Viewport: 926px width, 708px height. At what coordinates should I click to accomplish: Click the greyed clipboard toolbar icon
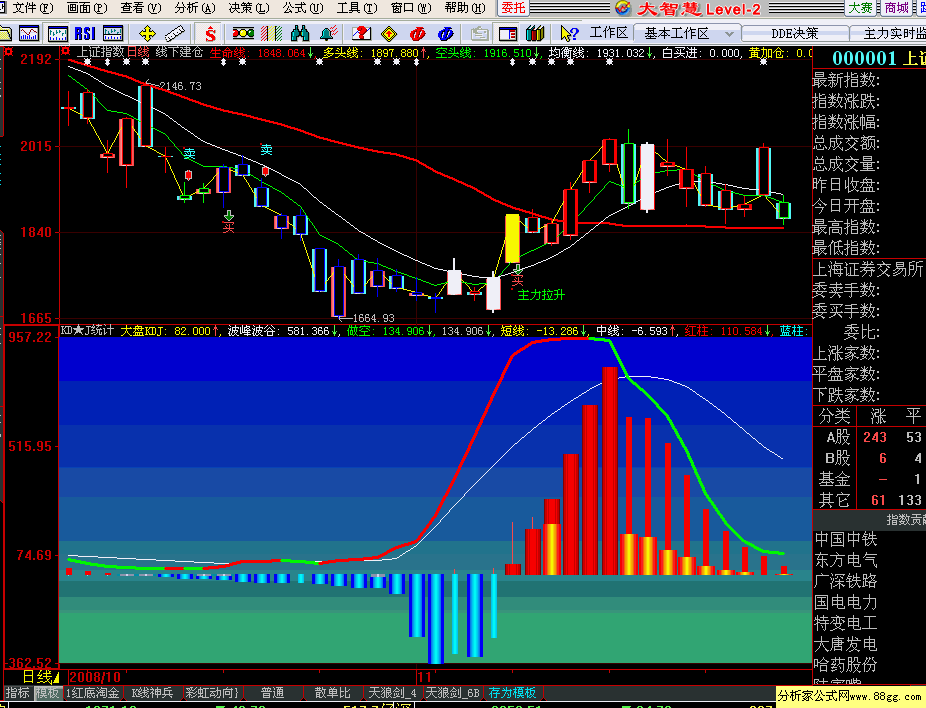(x=480, y=34)
